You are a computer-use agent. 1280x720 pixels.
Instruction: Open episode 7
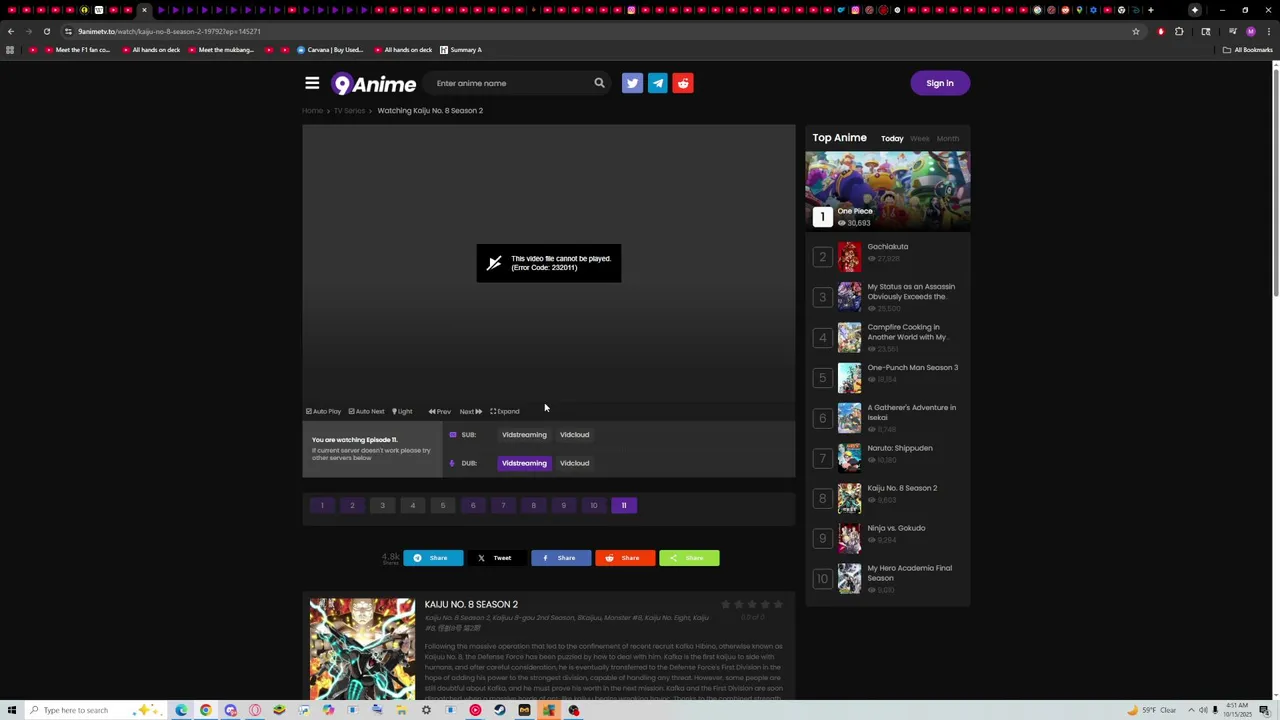click(503, 505)
